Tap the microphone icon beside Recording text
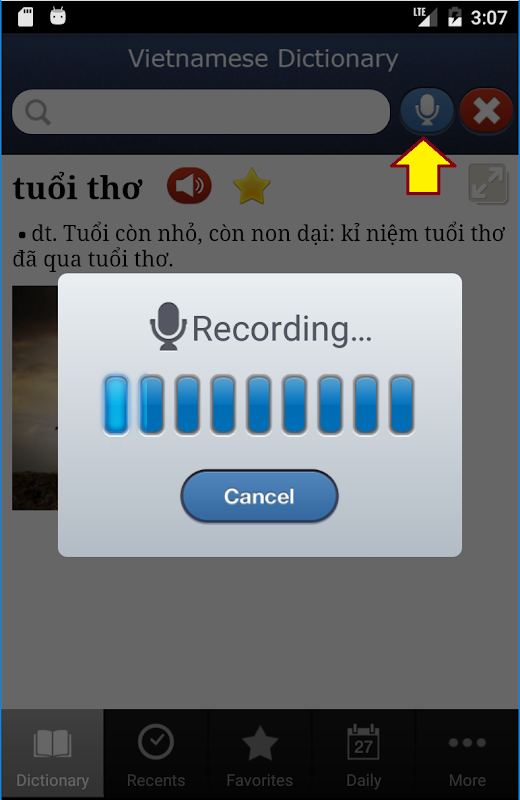520x800 pixels. 168,327
